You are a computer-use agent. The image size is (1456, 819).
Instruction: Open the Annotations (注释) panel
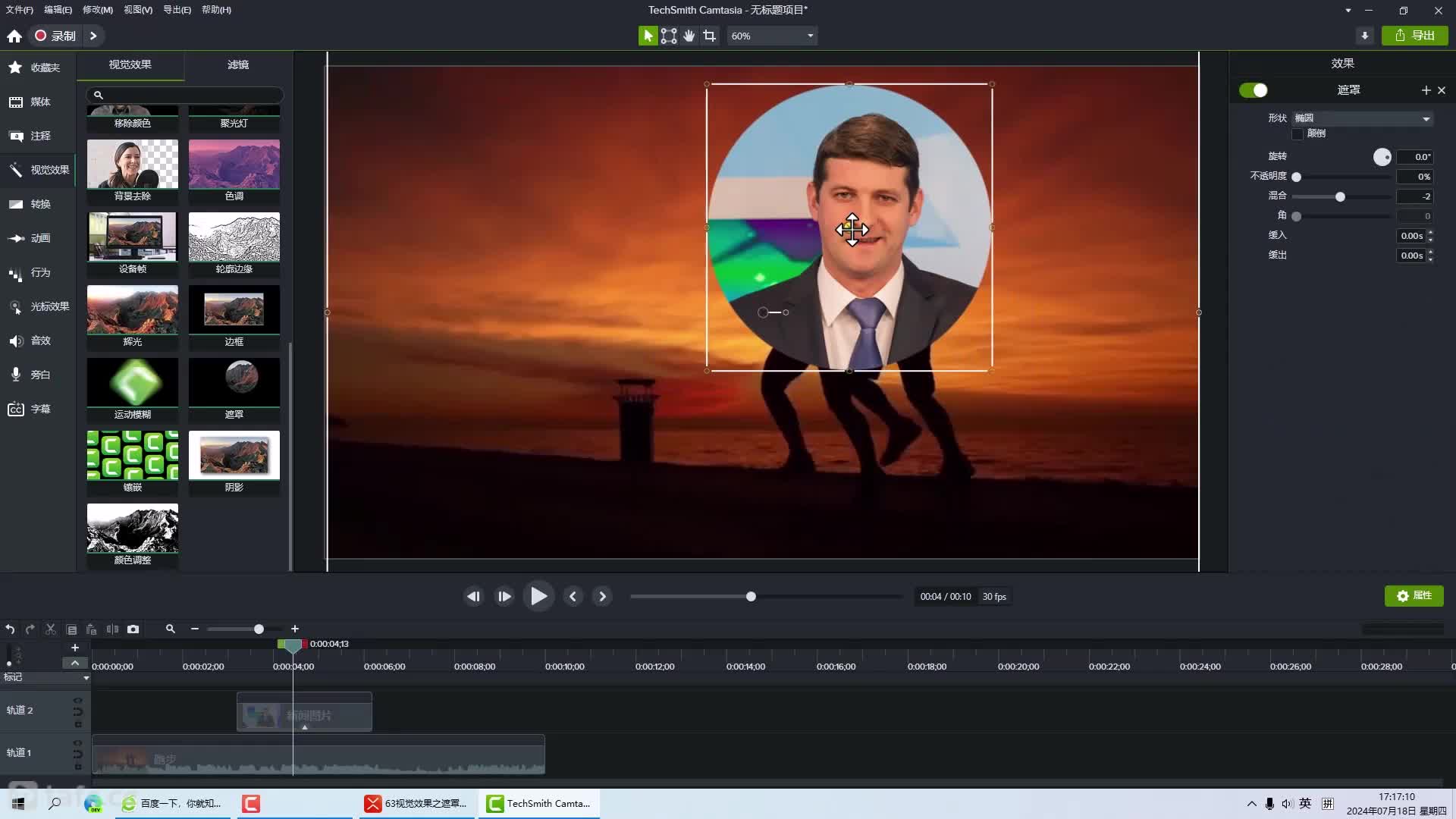[x=36, y=136]
